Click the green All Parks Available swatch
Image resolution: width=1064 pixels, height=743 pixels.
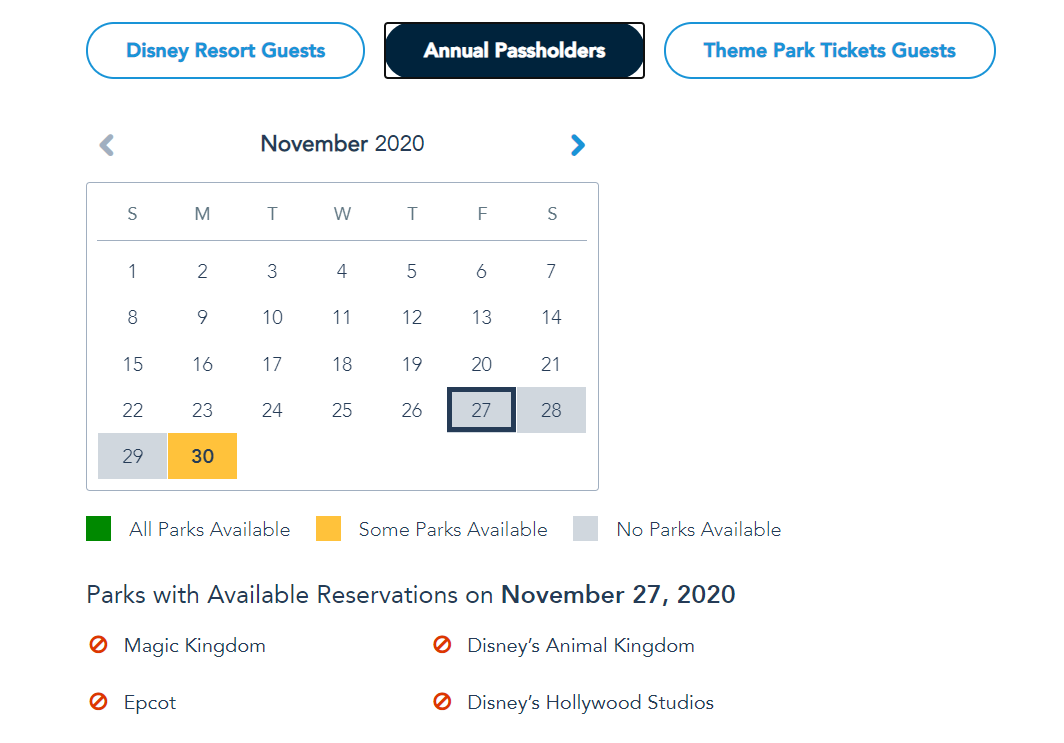[x=98, y=529]
